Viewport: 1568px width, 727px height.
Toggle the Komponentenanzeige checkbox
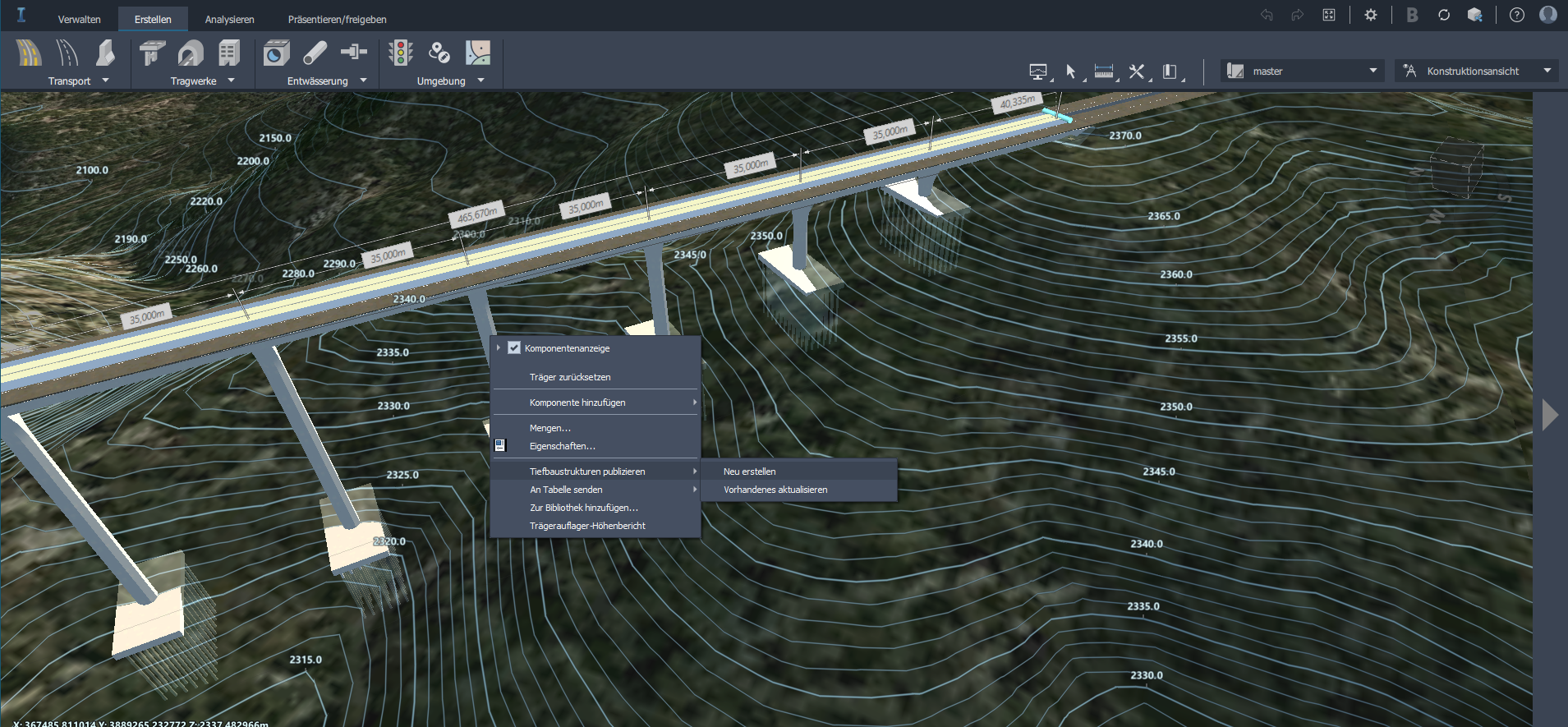[514, 347]
